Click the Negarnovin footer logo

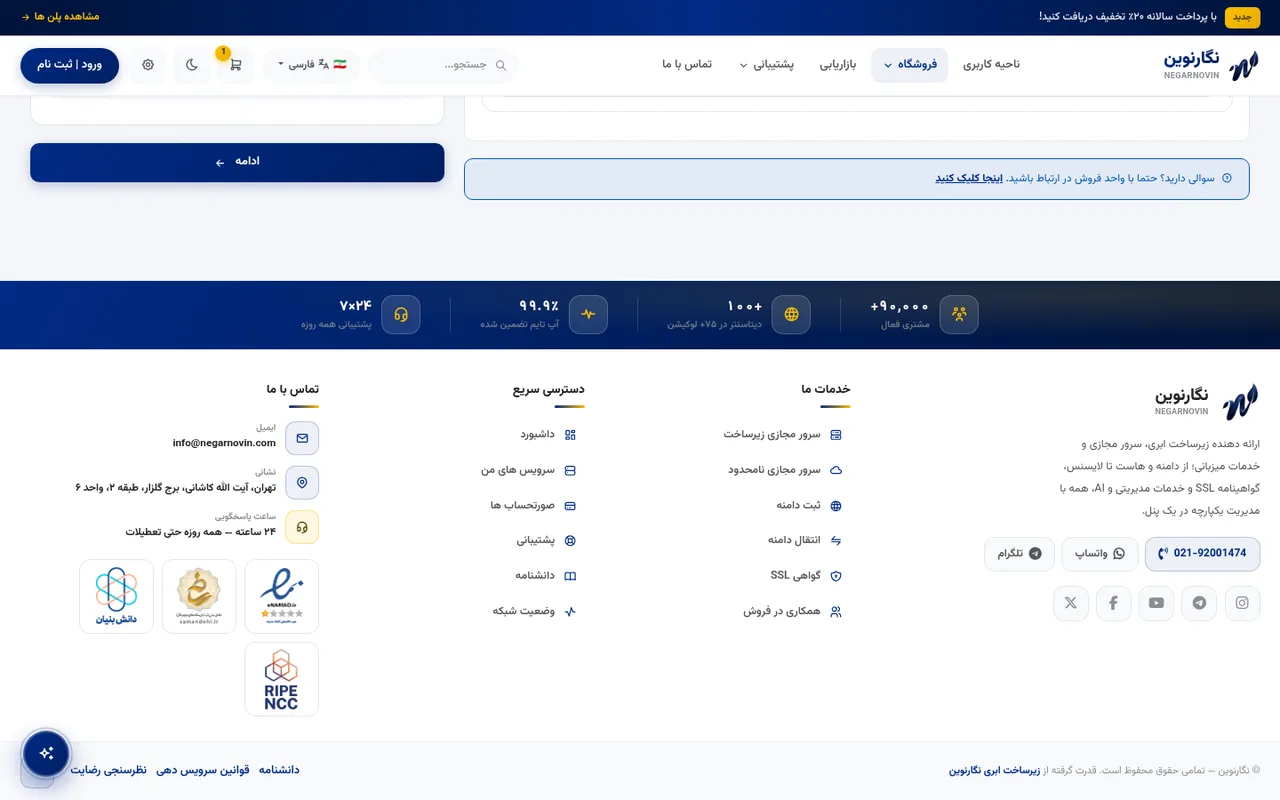pos(1207,401)
